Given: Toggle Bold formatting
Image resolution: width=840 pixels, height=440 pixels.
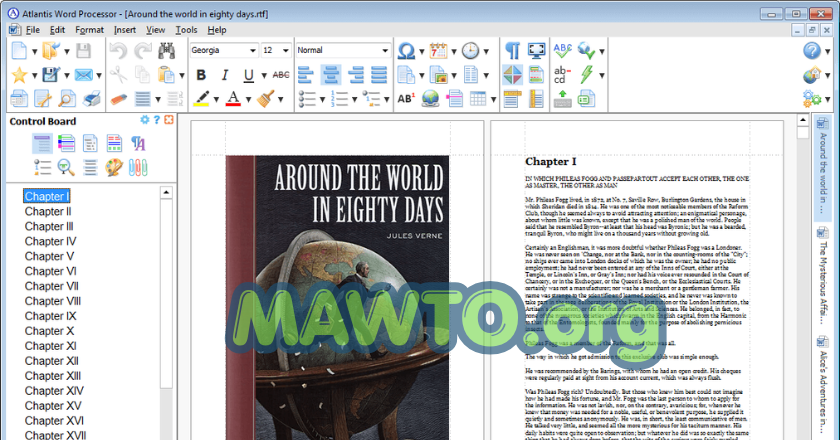Looking at the screenshot, I should 201,75.
